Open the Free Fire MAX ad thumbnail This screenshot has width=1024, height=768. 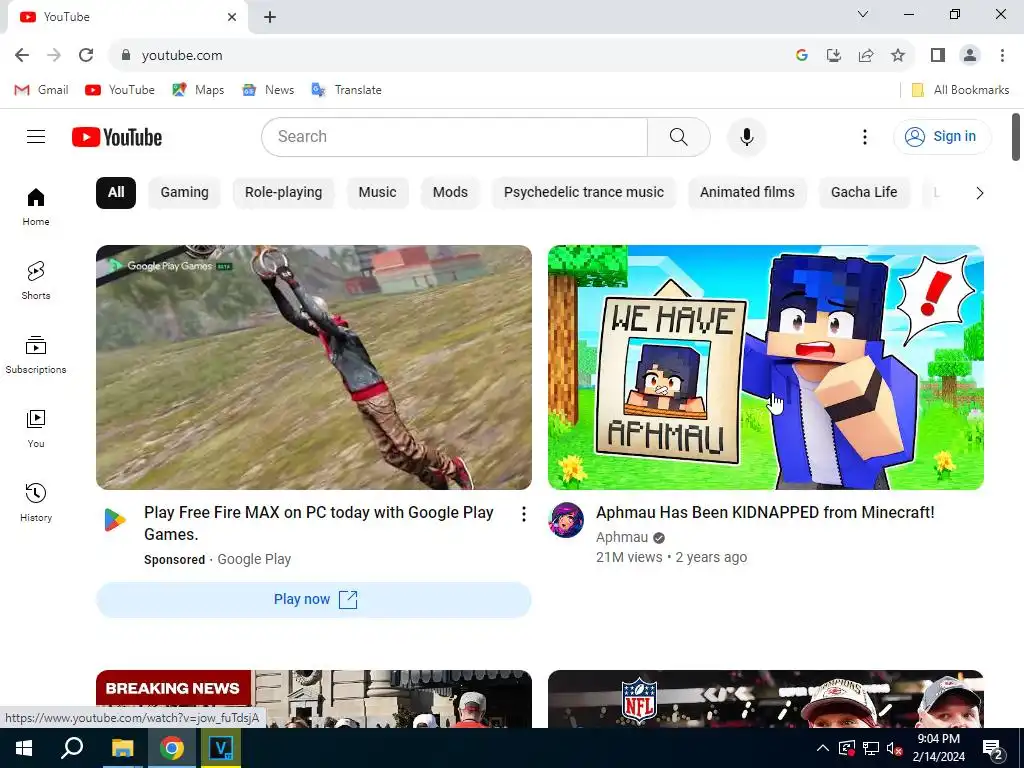click(313, 367)
